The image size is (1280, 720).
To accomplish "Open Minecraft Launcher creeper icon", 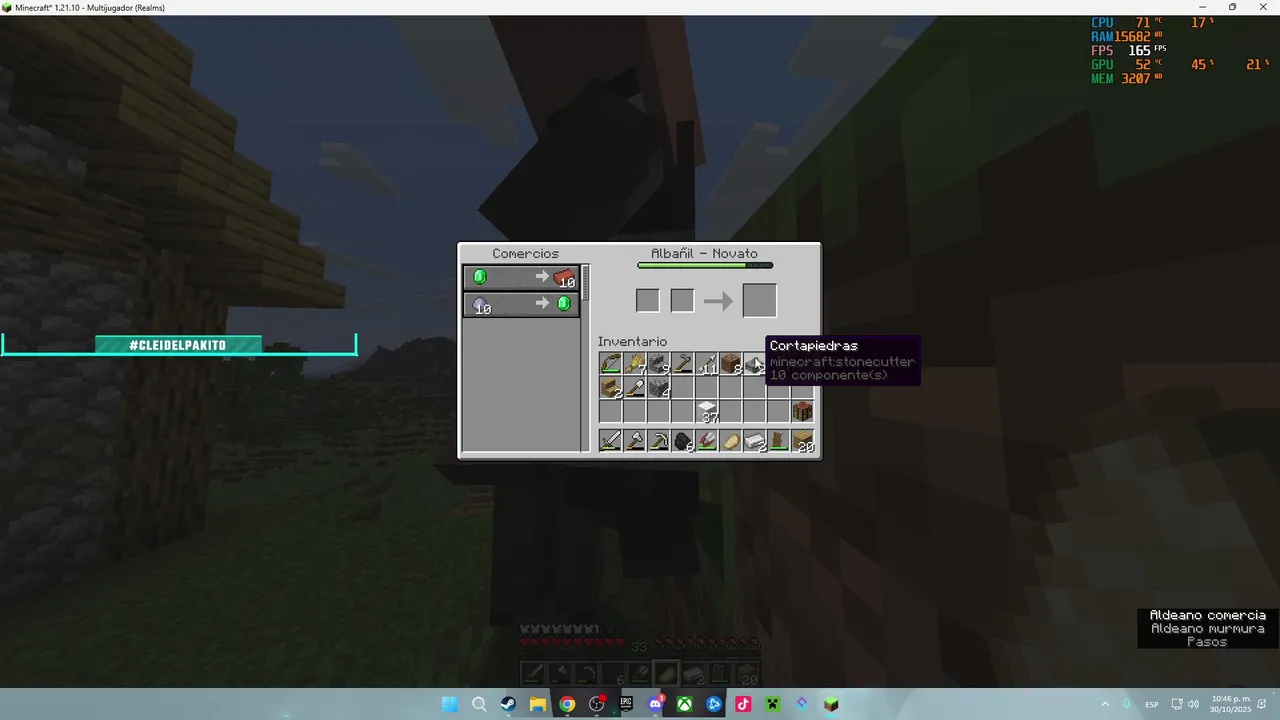I will (772, 704).
